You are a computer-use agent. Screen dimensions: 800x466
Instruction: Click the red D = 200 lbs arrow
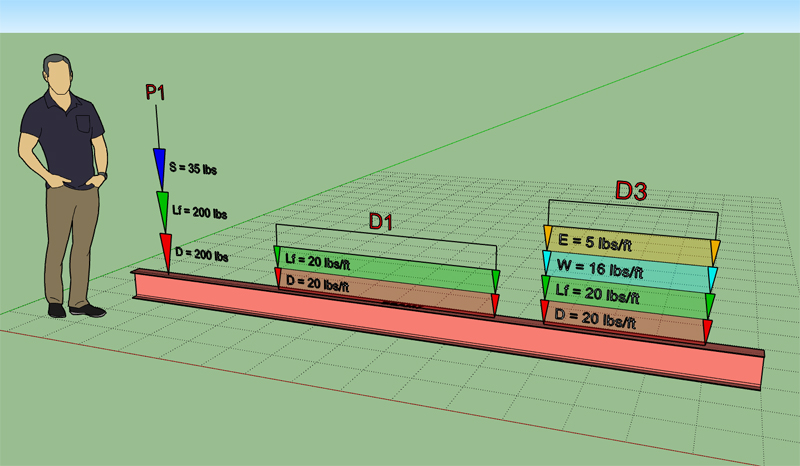(166, 253)
